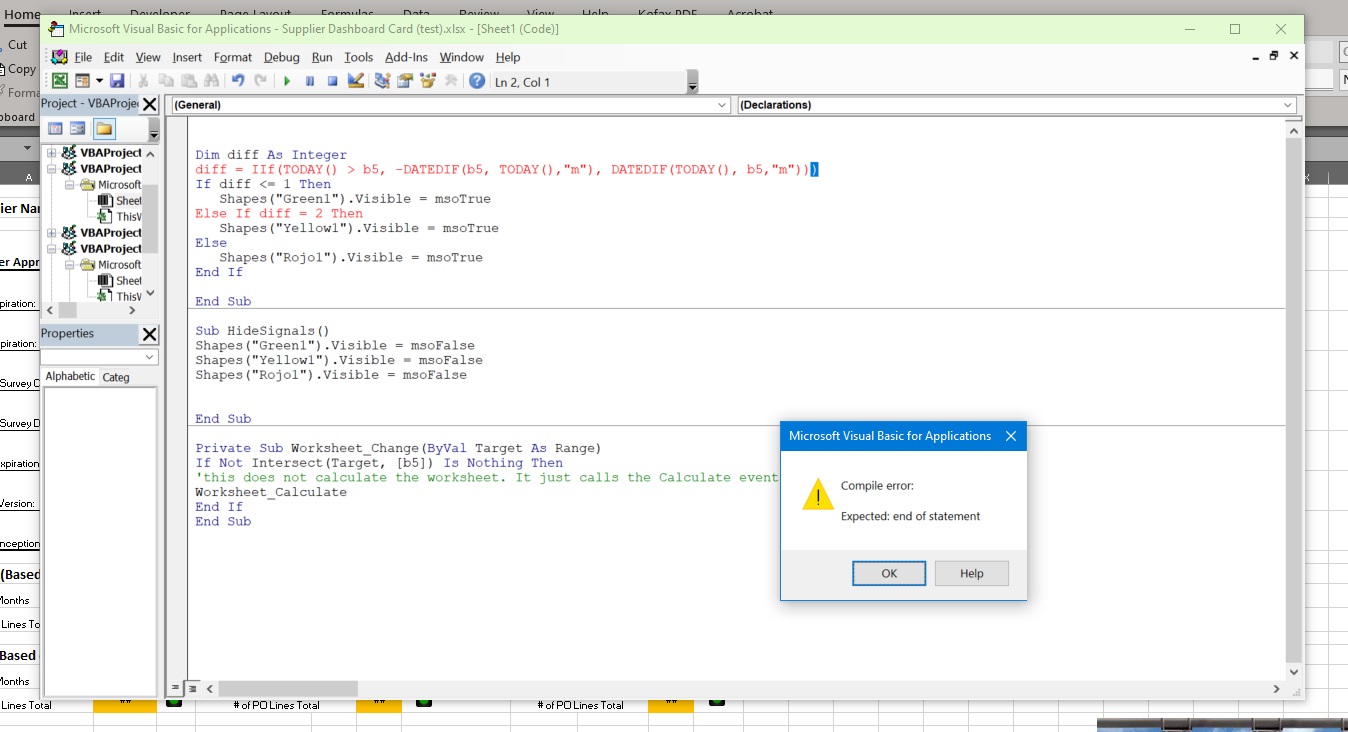1348x732 pixels.
Task: Open the Standard toolbar options arrow
Action: click(692, 82)
